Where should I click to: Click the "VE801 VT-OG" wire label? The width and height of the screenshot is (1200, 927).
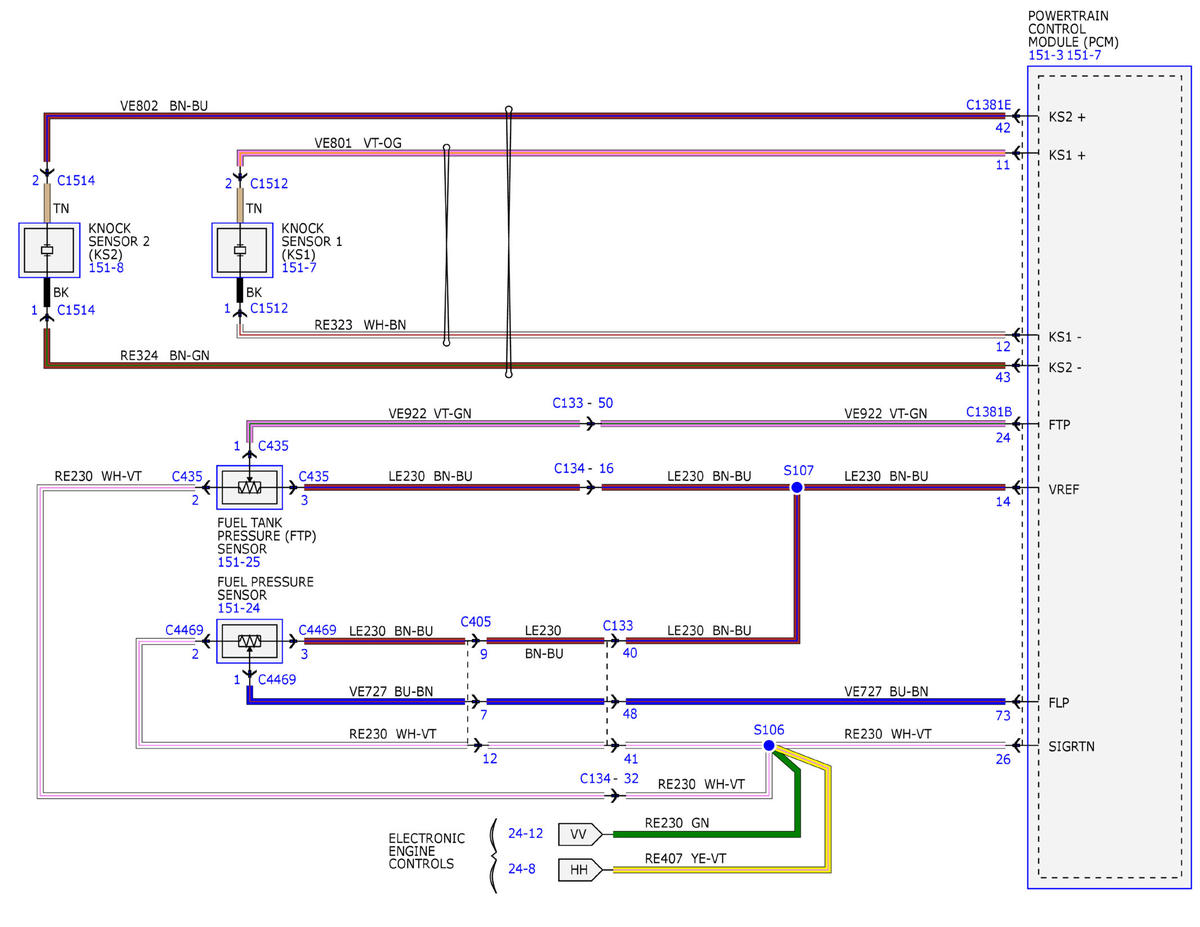click(358, 144)
